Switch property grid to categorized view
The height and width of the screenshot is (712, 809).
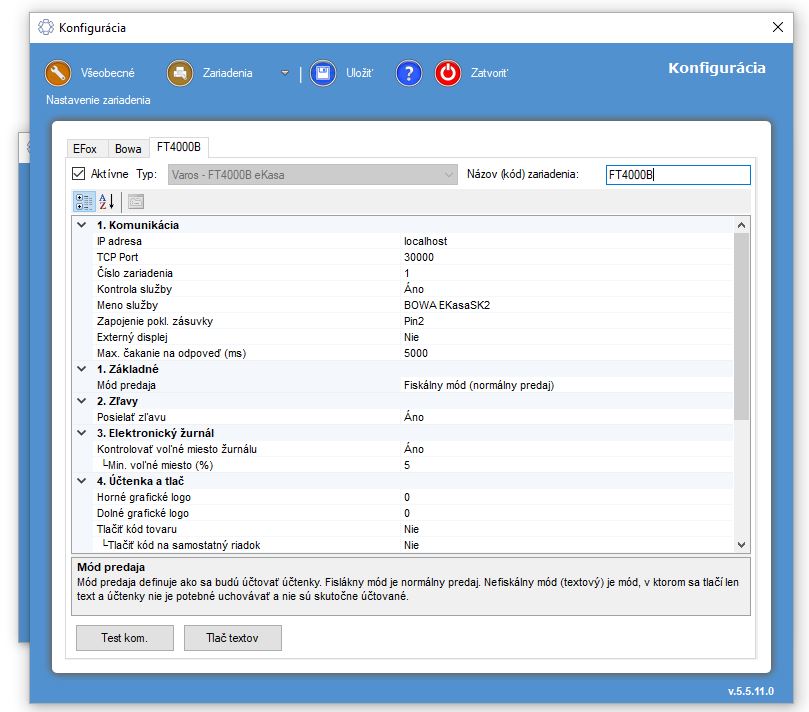tap(84, 201)
